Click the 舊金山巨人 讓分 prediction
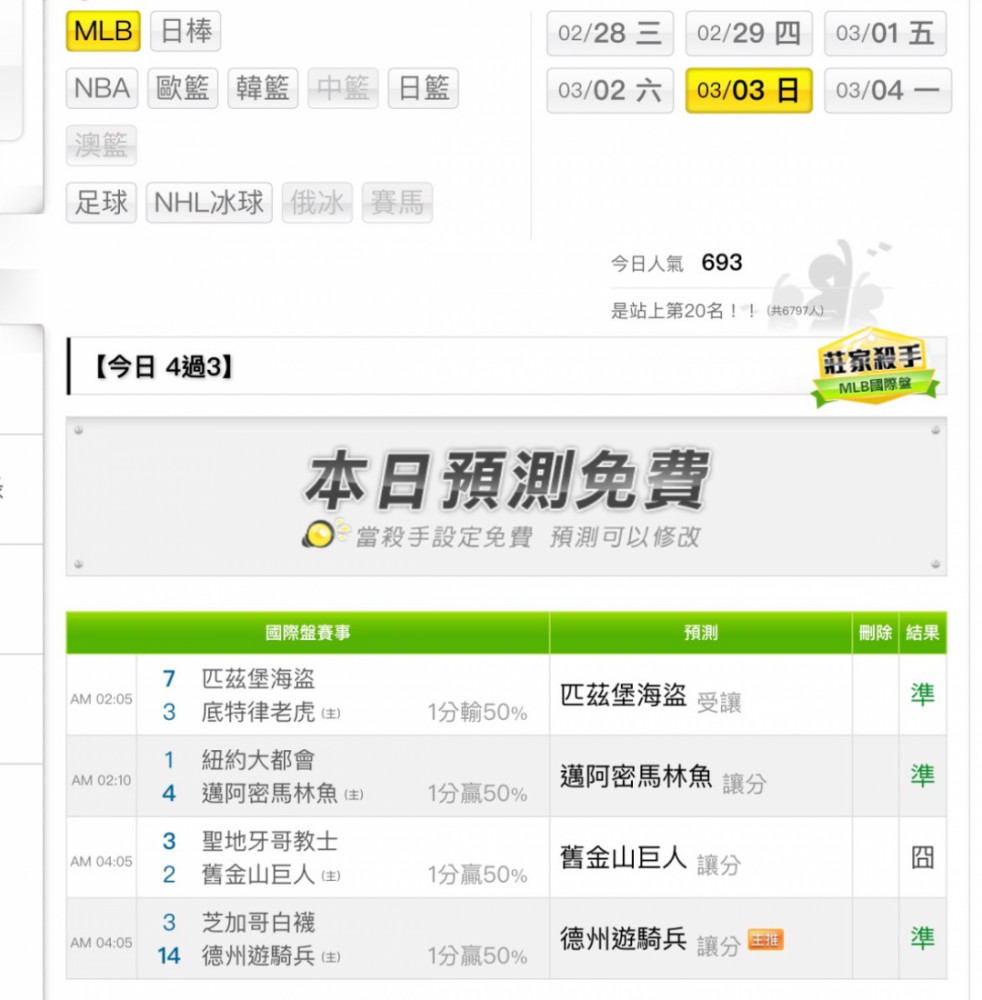 click(x=650, y=858)
